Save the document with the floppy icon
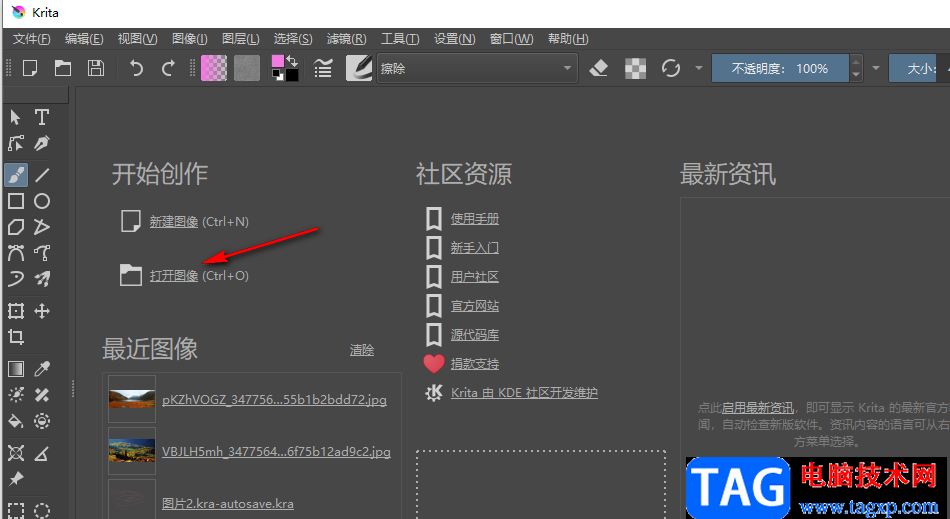The height and width of the screenshot is (519, 950). point(96,68)
